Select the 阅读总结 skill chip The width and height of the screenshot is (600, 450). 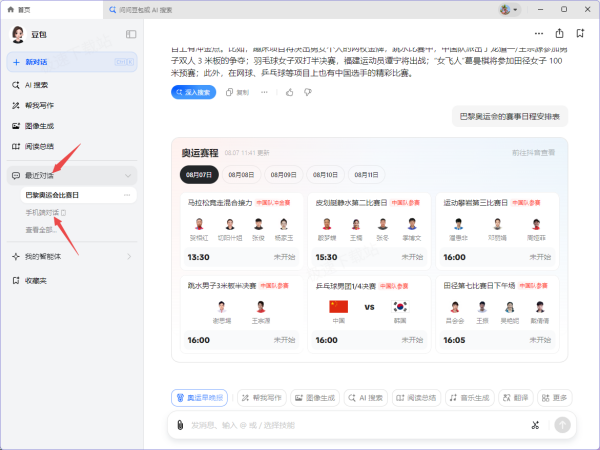tap(416, 398)
